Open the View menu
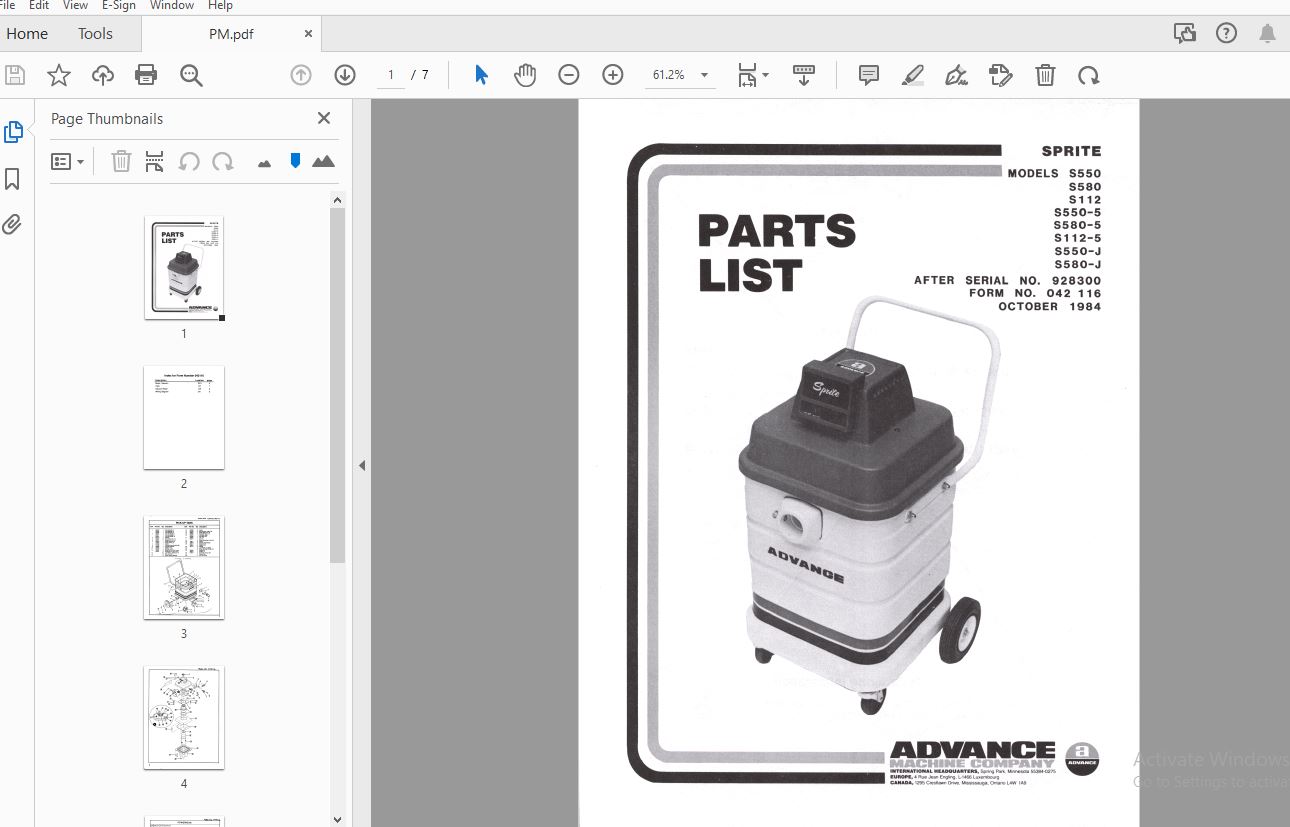The width and height of the screenshot is (1290, 827). 75,5
